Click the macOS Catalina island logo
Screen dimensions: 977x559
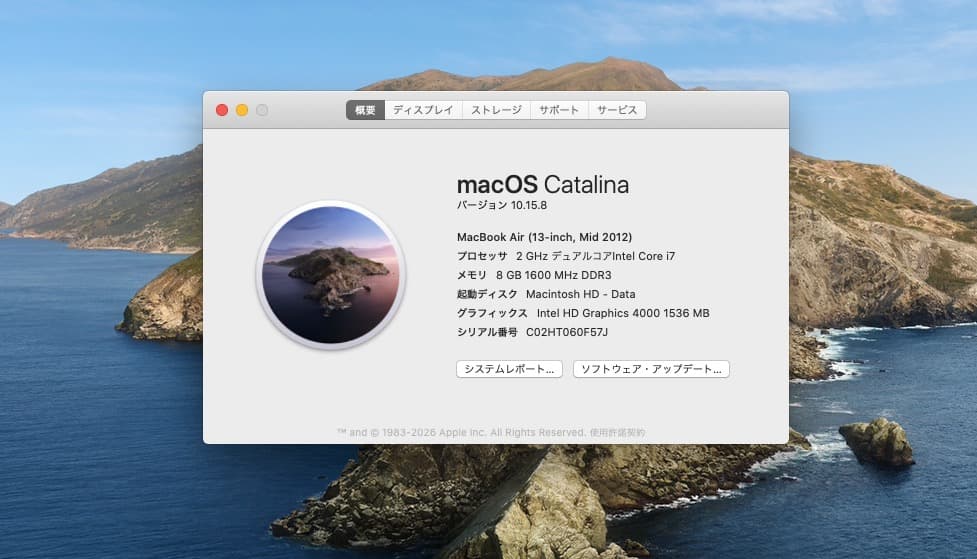tap(331, 275)
